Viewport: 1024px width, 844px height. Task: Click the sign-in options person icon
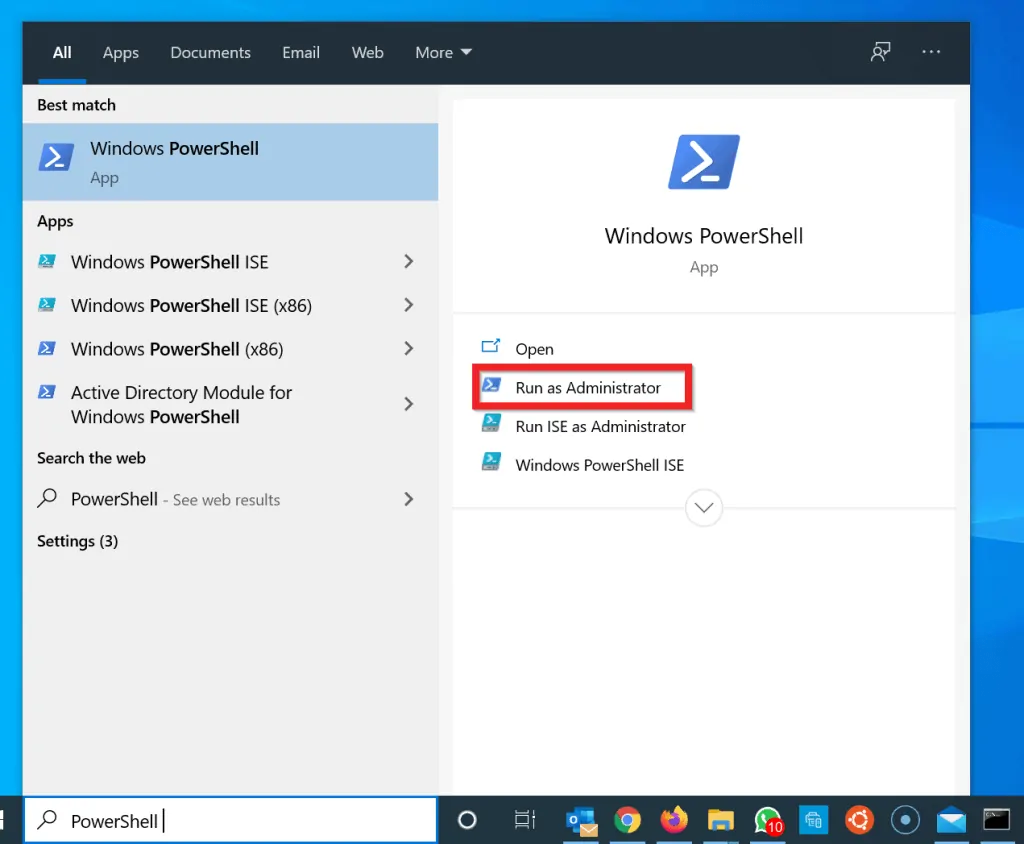click(x=880, y=52)
